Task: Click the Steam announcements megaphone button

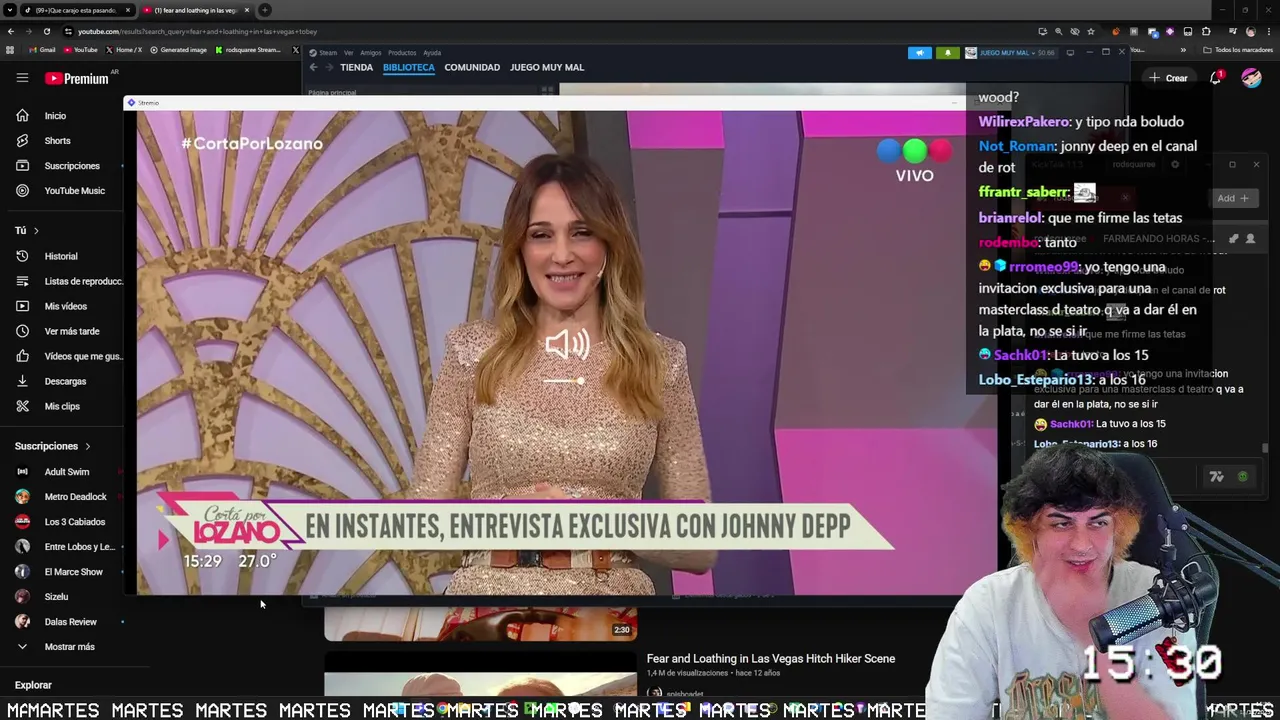Action: tap(919, 52)
